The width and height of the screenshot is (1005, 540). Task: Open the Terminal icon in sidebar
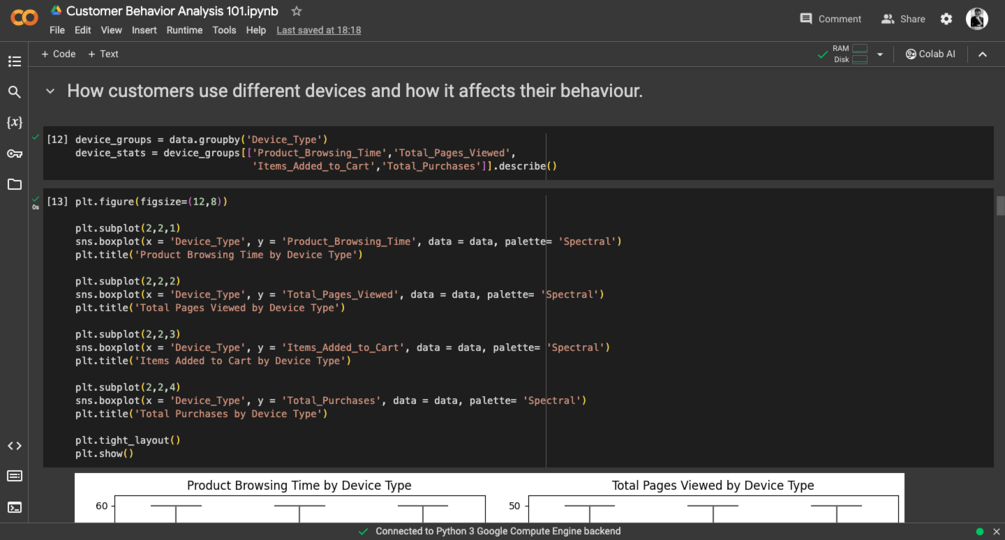pos(14,507)
